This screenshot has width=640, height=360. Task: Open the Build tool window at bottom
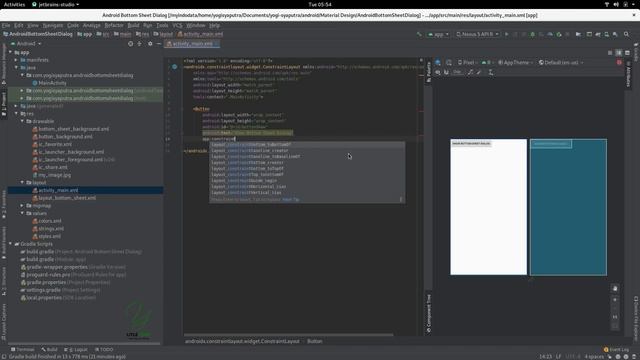49,349
